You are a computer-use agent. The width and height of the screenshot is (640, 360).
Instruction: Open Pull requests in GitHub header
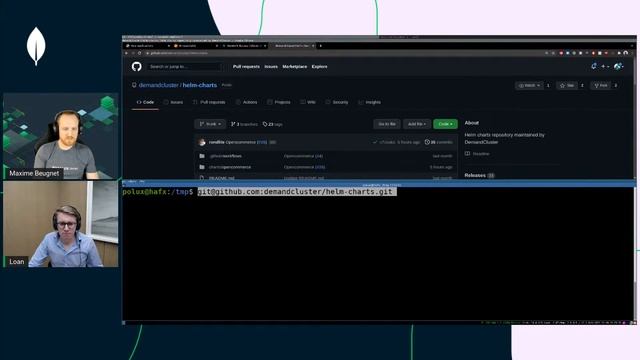point(246,67)
